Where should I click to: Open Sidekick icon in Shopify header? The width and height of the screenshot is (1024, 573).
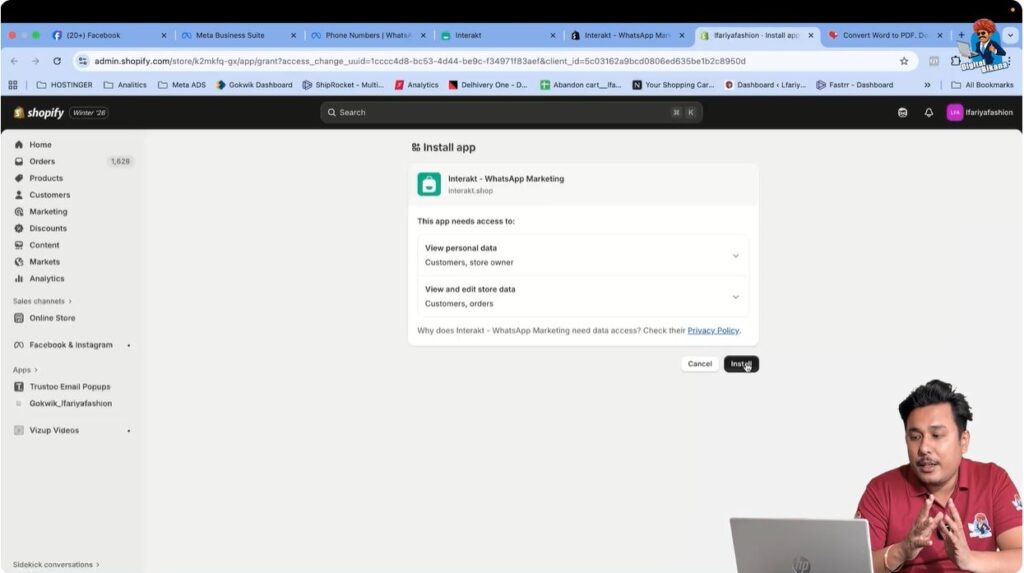click(902, 112)
